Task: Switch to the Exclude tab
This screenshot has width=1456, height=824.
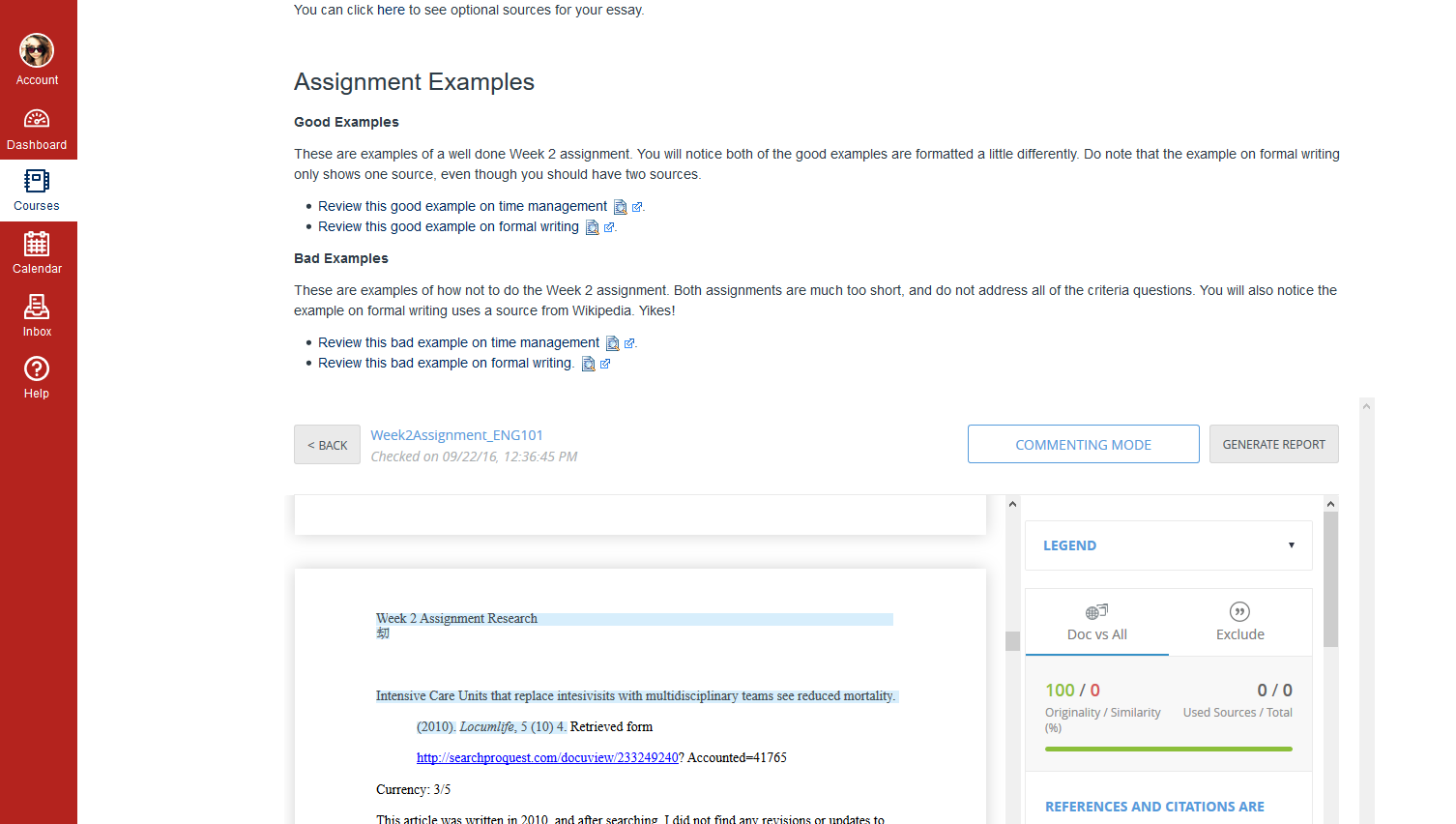Action: pyautogui.click(x=1238, y=633)
